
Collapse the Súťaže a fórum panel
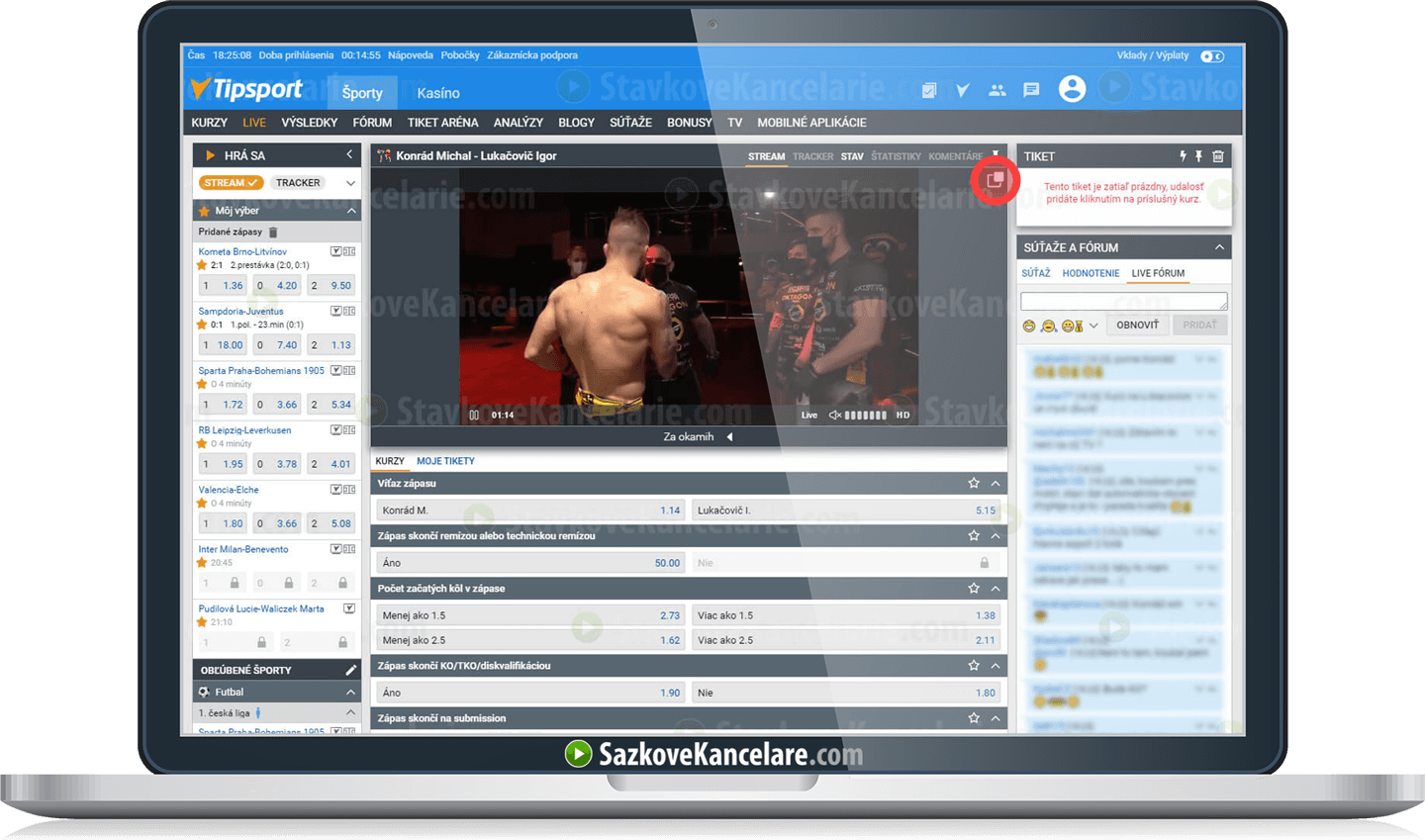tap(1219, 247)
